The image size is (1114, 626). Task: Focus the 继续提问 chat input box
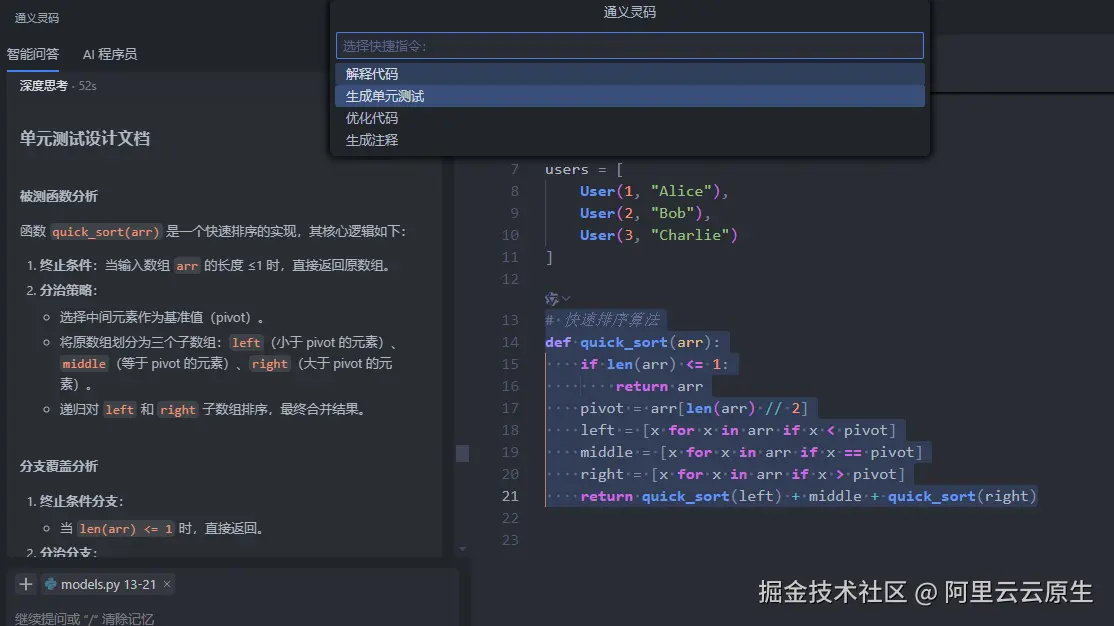click(x=232, y=618)
